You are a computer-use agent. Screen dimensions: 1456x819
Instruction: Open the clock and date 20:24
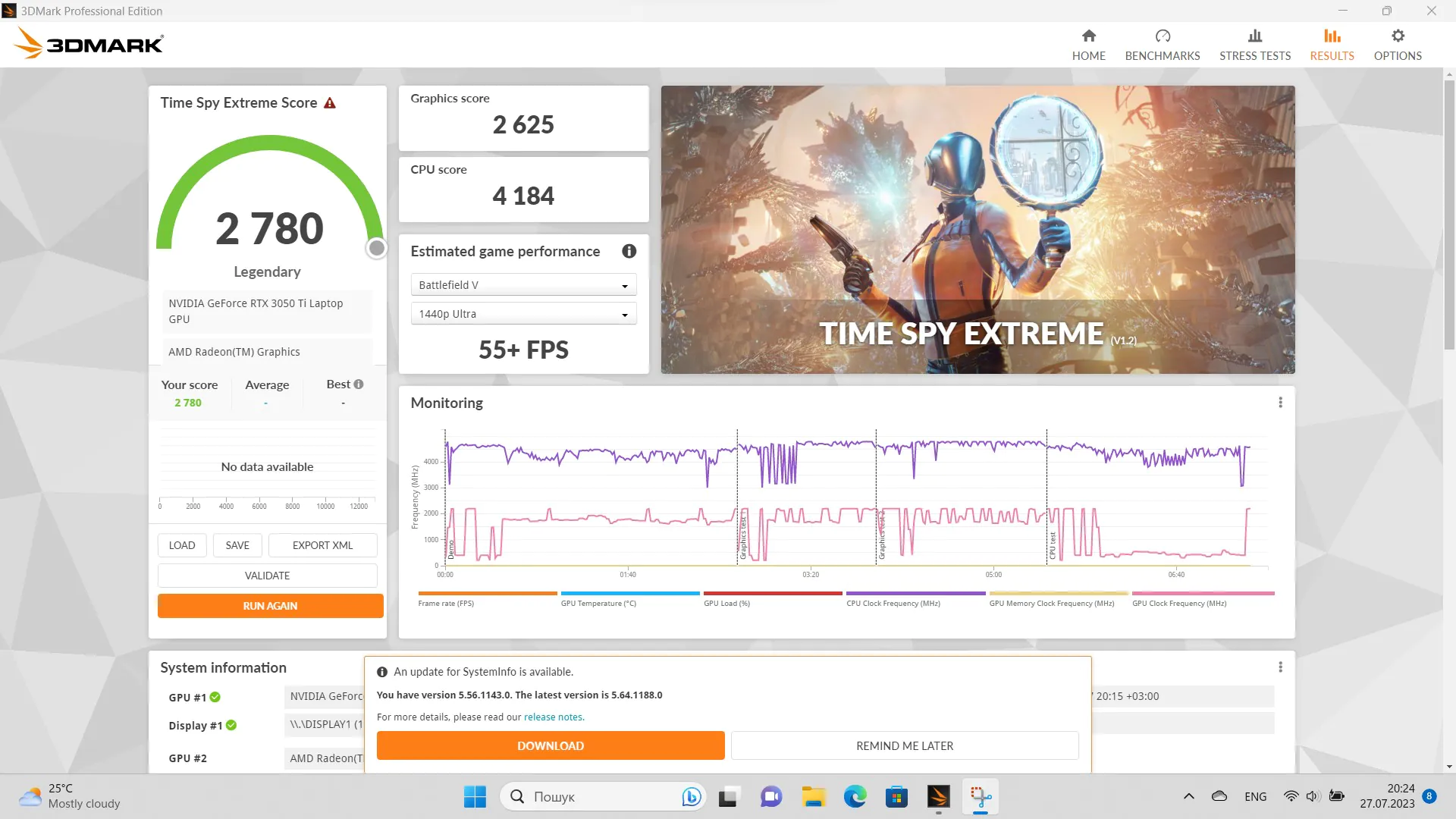coord(1386,796)
